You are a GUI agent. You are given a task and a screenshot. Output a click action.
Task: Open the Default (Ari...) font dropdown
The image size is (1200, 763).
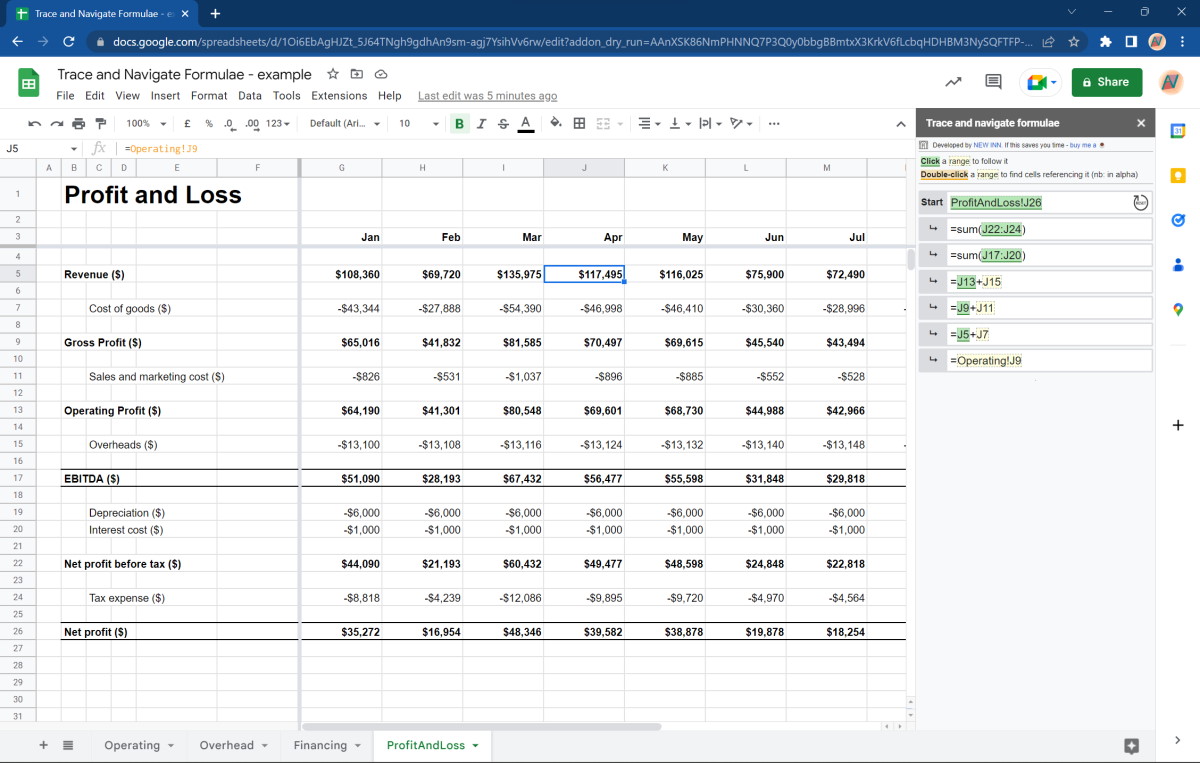pos(345,123)
